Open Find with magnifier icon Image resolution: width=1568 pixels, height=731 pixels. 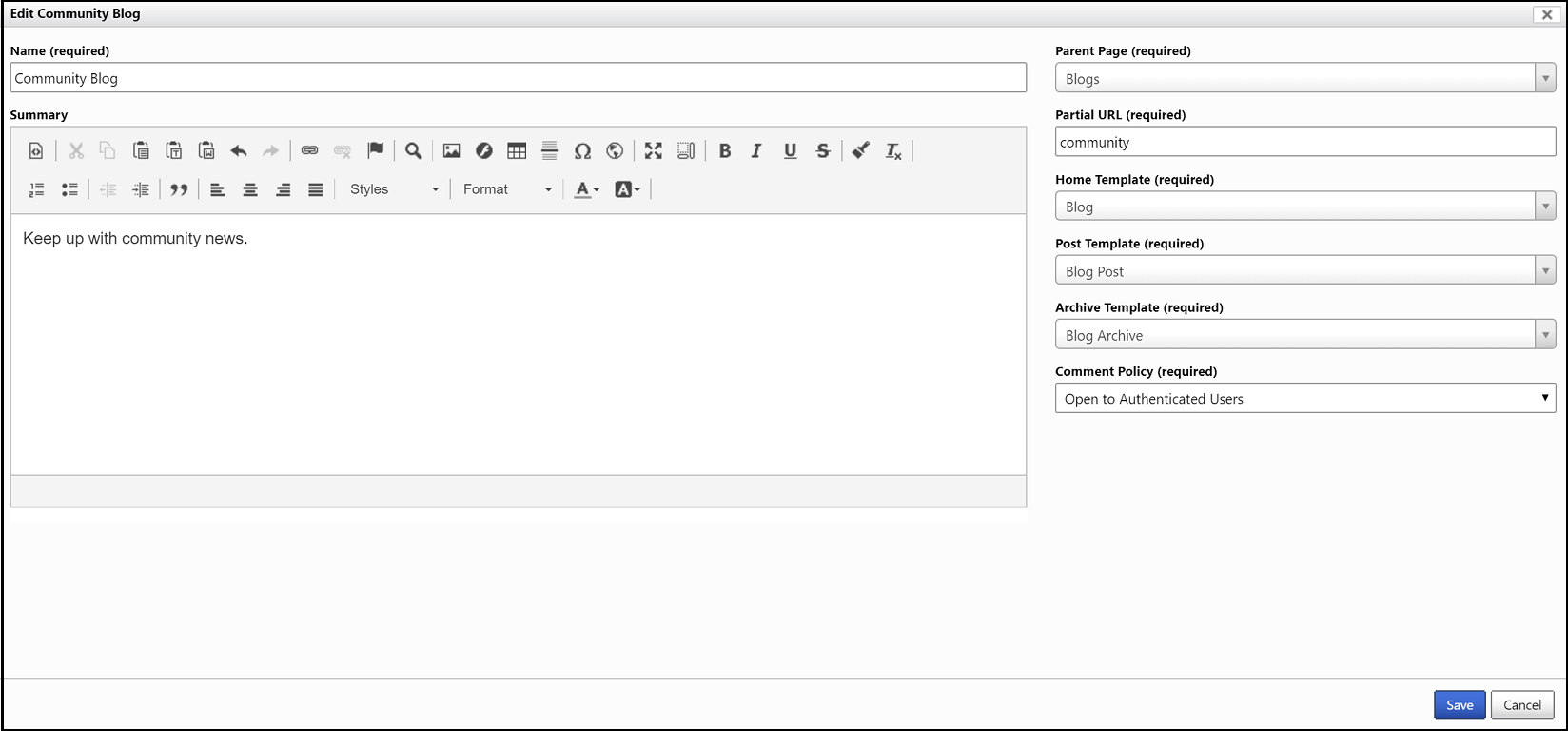point(414,150)
